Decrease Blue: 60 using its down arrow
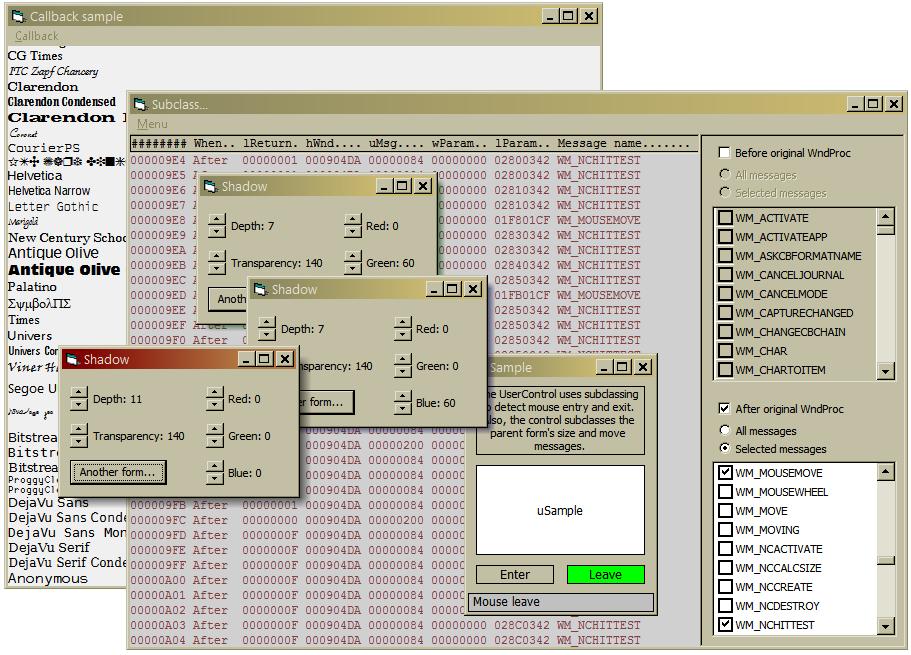 tap(403, 409)
